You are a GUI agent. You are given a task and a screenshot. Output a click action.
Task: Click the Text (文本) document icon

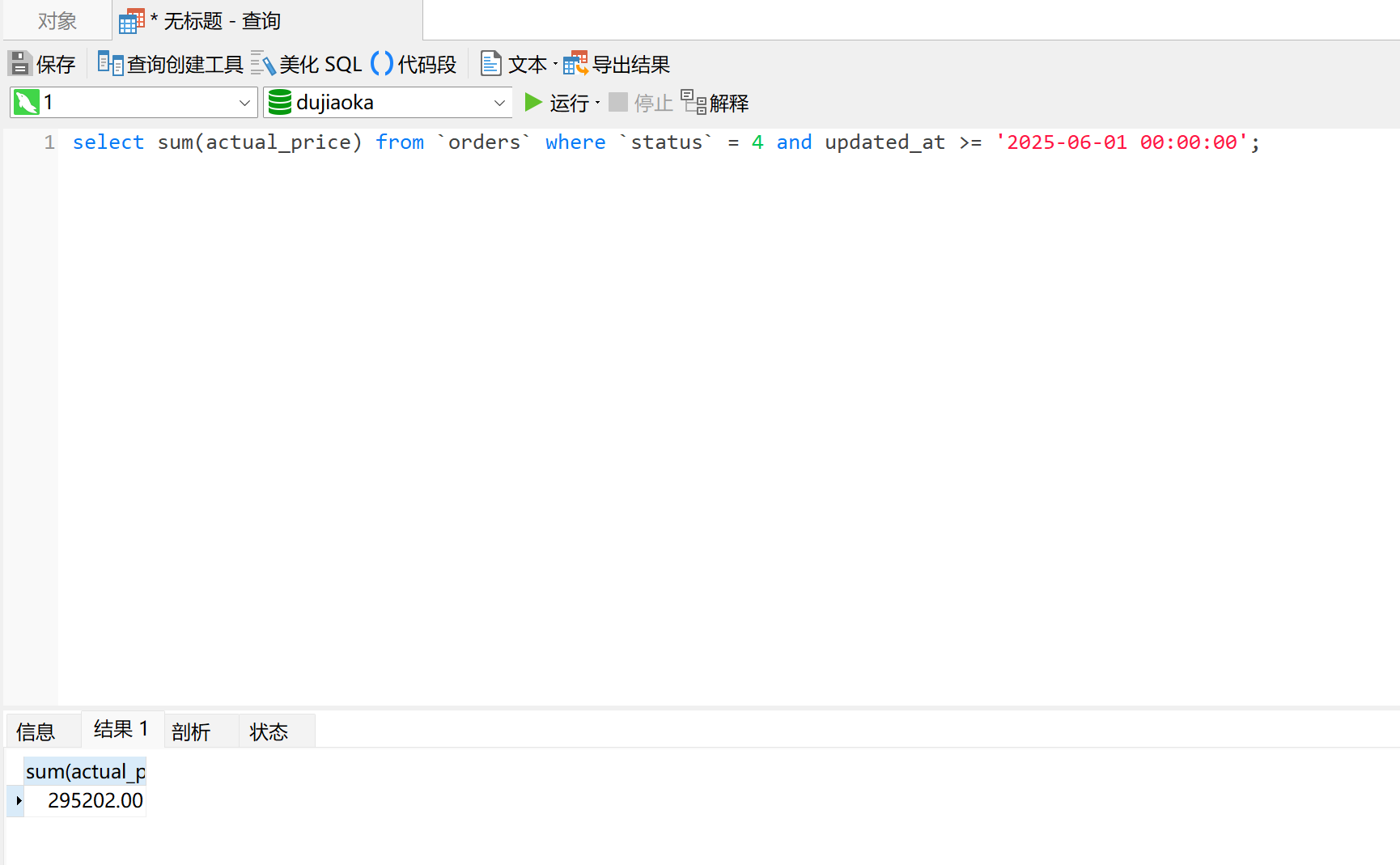tap(490, 63)
